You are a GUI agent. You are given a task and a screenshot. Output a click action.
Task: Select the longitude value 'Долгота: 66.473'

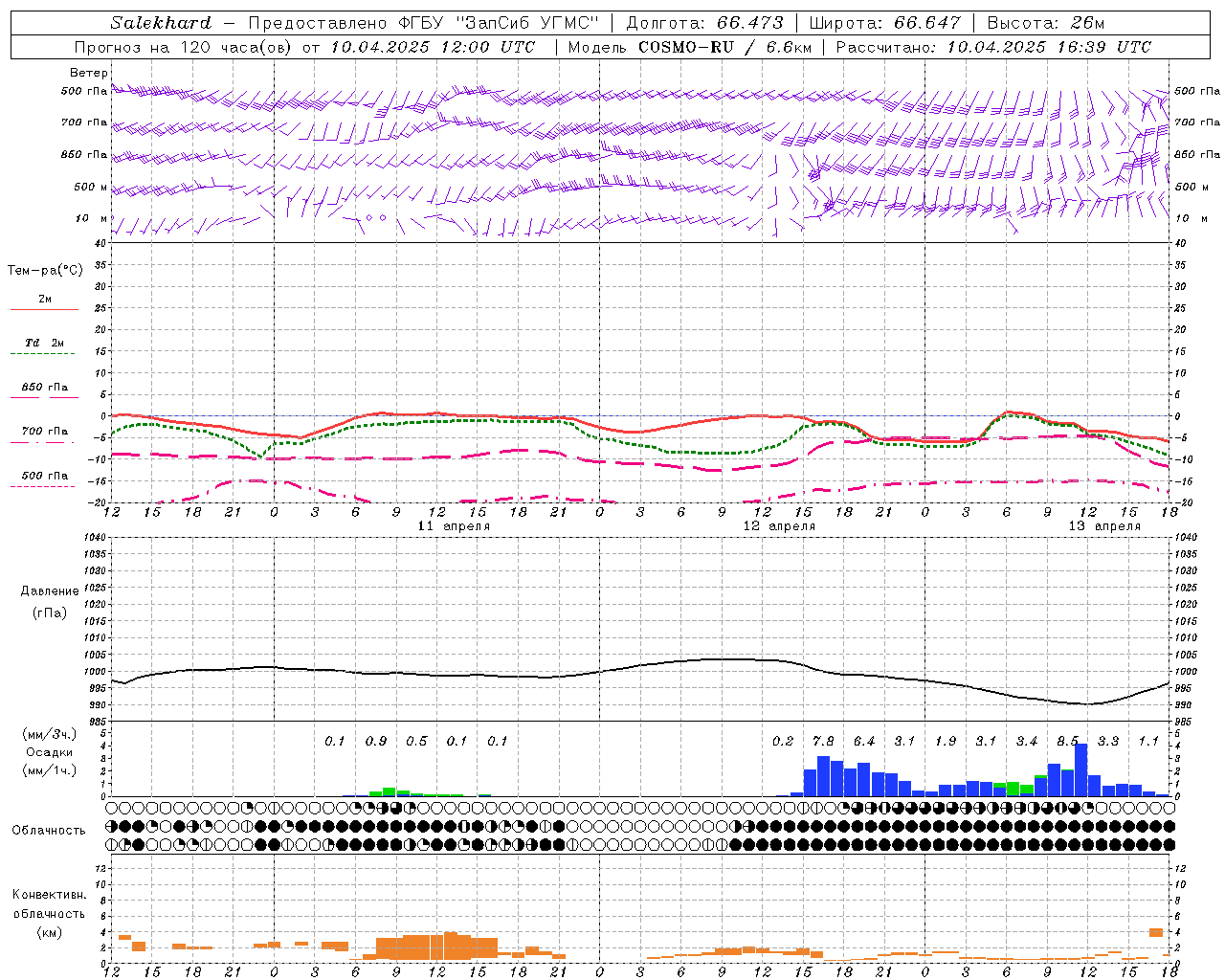[704, 23]
